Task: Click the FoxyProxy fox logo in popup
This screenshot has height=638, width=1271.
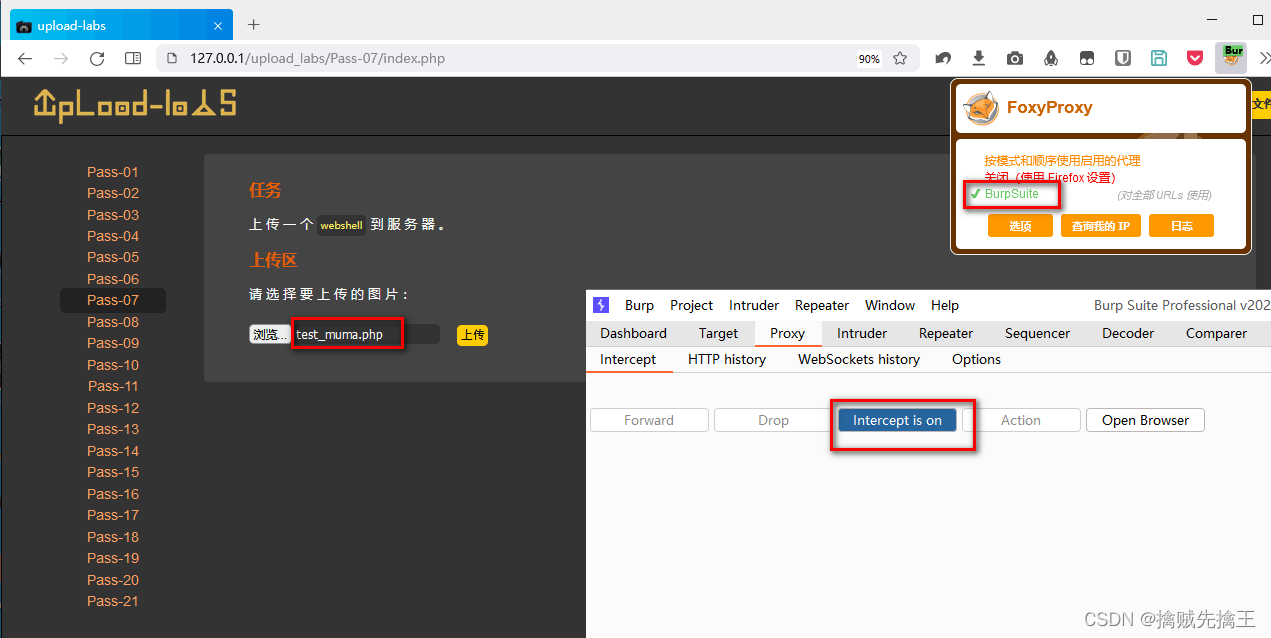Action: pyautogui.click(x=980, y=108)
